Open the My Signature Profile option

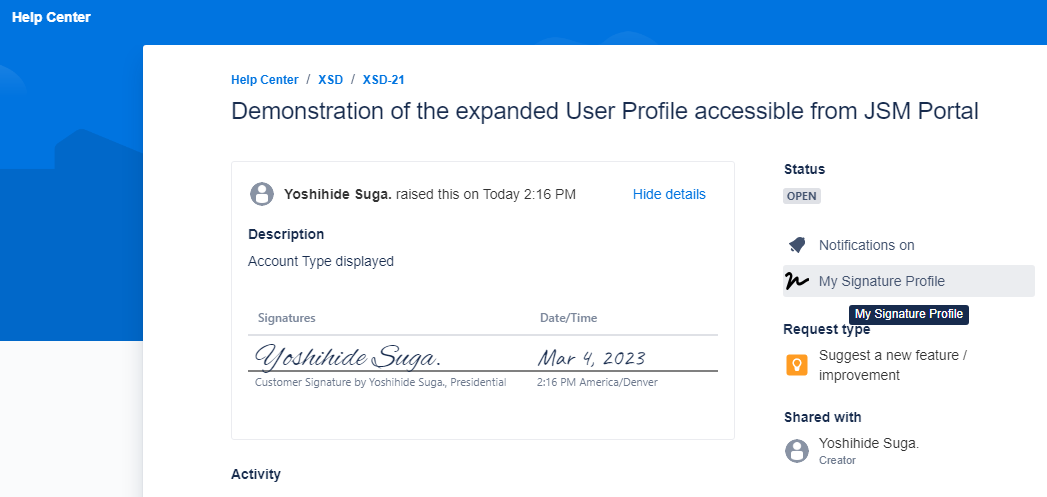(x=881, y=281)
